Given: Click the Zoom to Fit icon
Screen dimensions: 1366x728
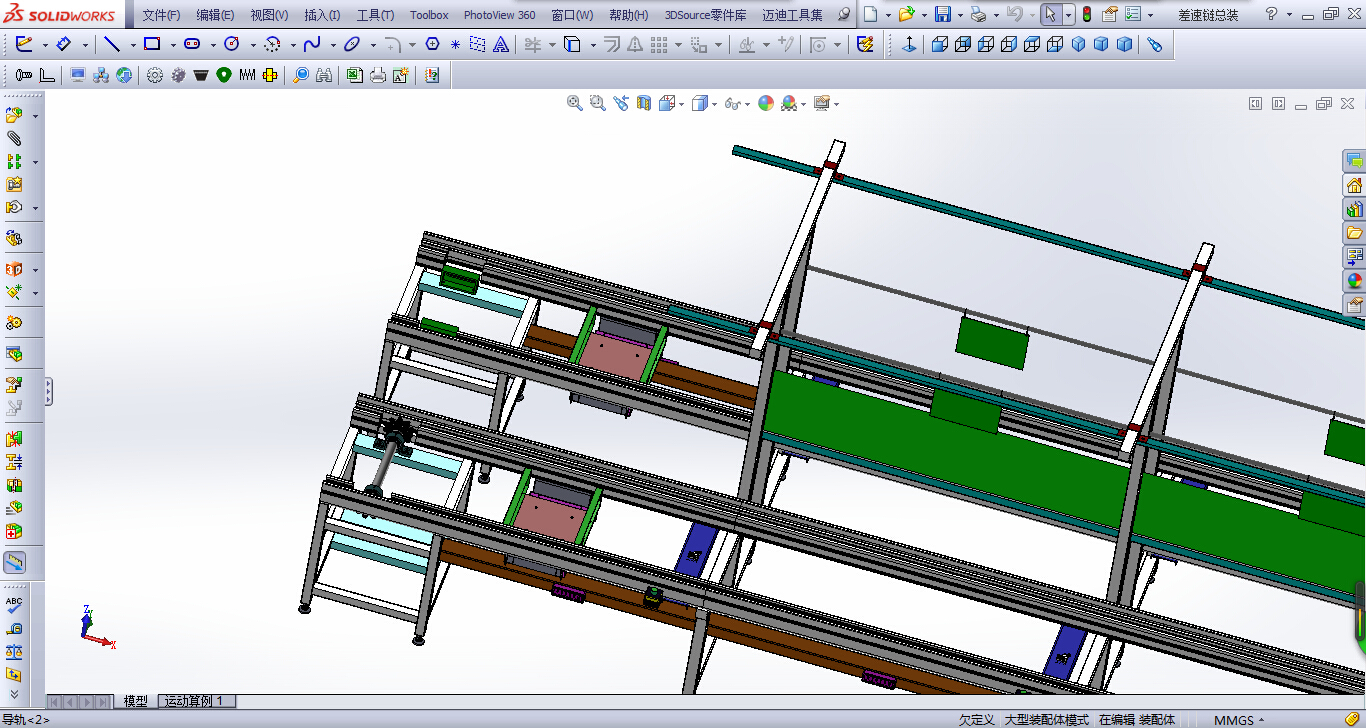Looking at the screenshot, I should point(575,103).
